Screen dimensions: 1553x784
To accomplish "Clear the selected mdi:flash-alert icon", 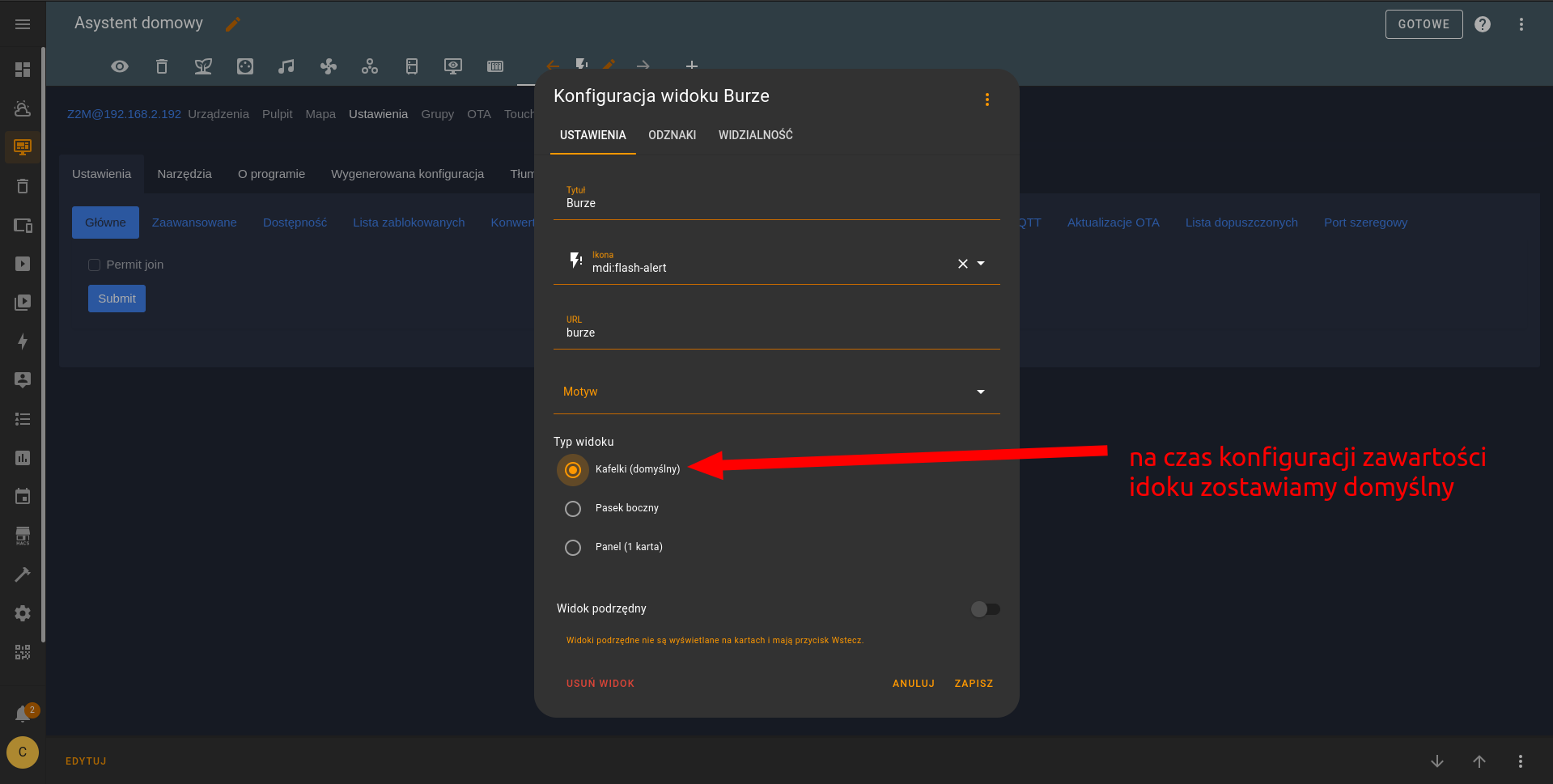I will point(963,264).
